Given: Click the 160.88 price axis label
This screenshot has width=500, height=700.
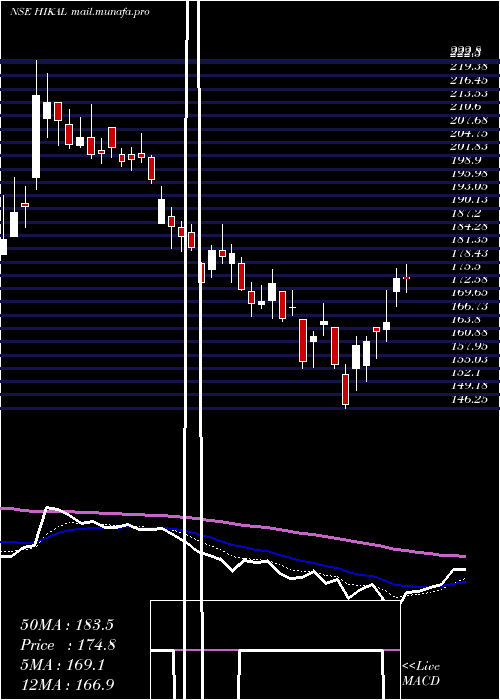Looking at the screenshot, I should point(468,333).
